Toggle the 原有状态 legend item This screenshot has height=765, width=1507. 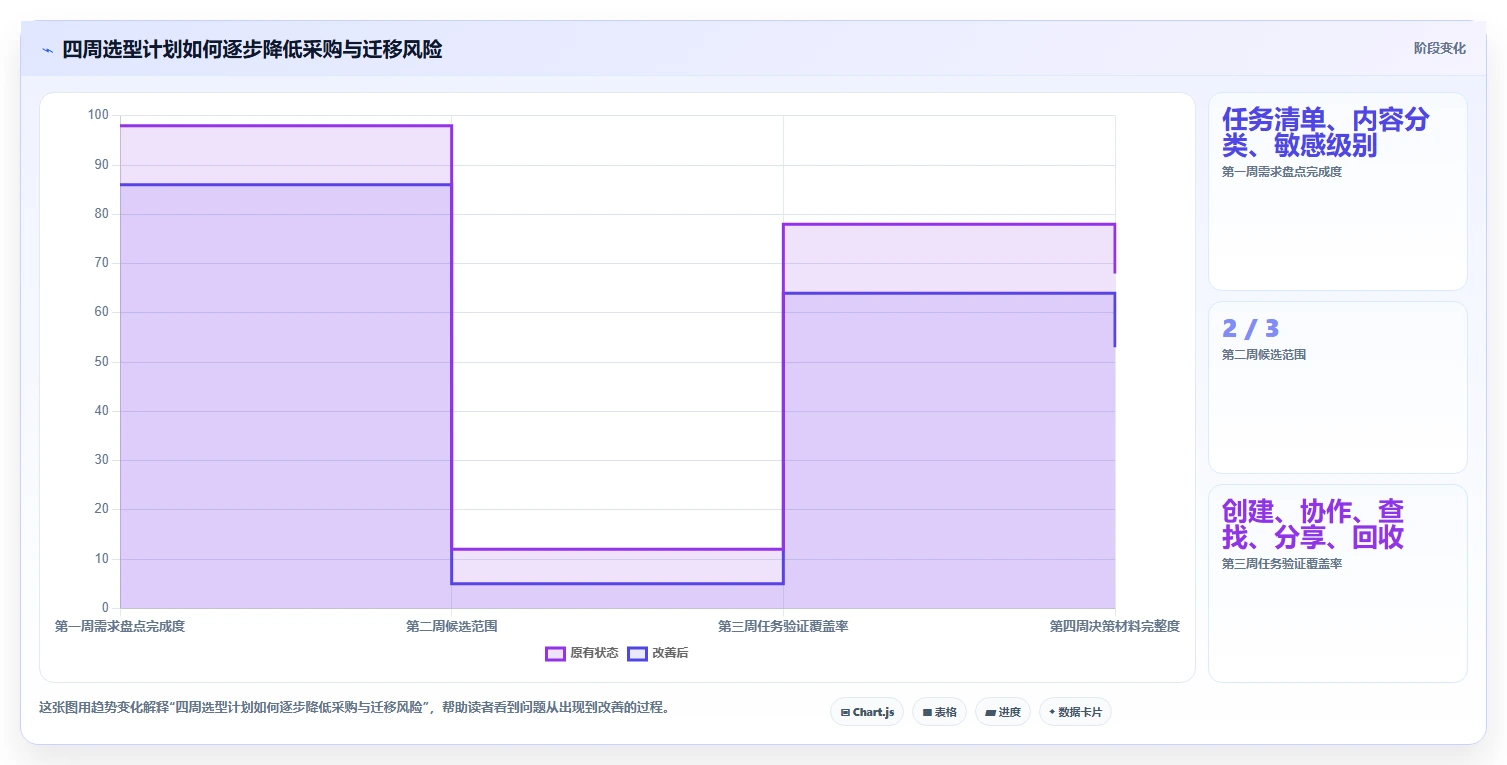pyautogui.click(x=582, y=653)
